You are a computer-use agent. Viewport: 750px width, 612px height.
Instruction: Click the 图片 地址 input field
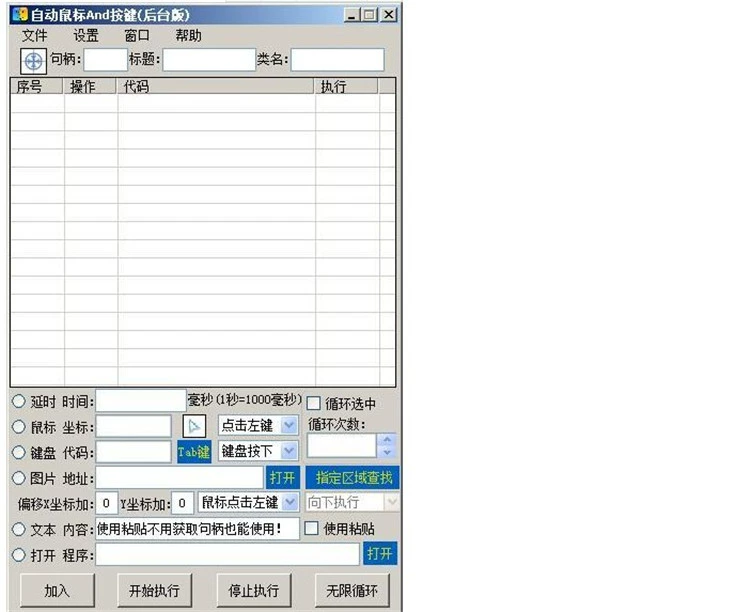coord(180,478)
